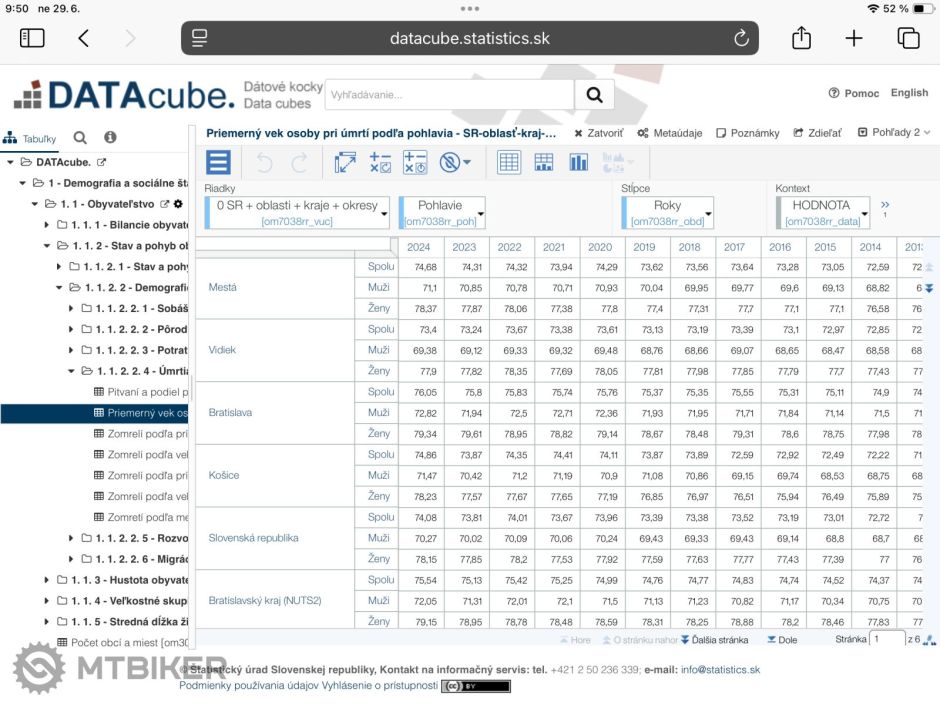Reload the page using the address bar icon
Viewport: 940px width, 705px height.
[741, 38]
